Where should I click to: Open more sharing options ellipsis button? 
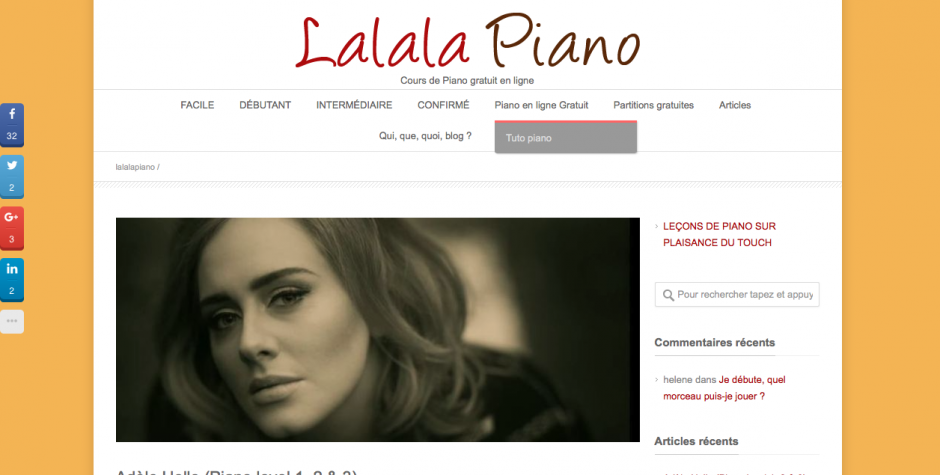click(x=11, y=321)
